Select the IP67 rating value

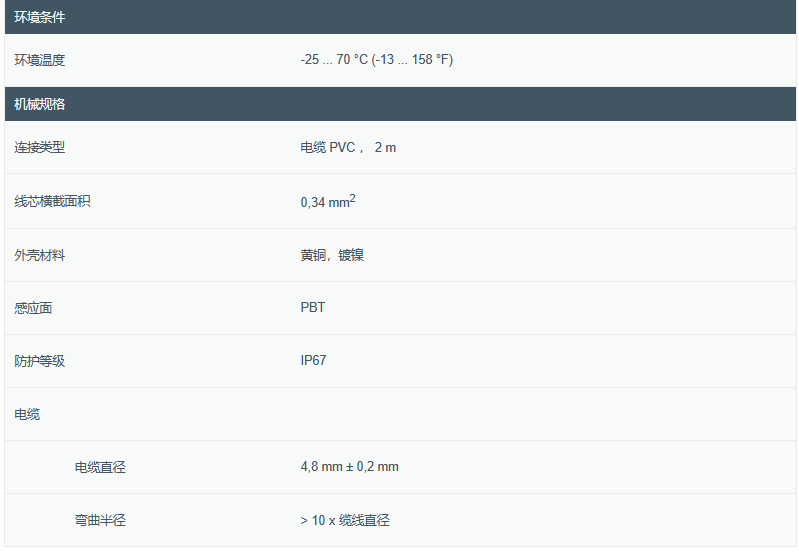tap(313, 361)
